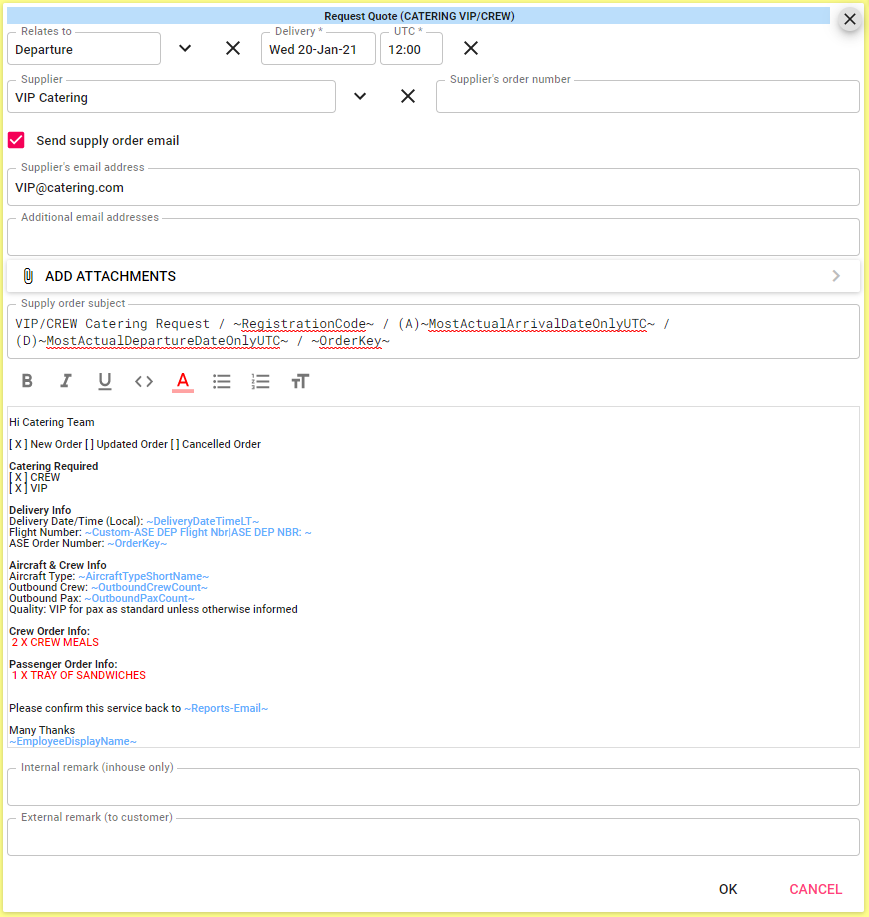Screen dimensions: 869x917
Task: Edit the Supplier's email address field
Action: 433,188
